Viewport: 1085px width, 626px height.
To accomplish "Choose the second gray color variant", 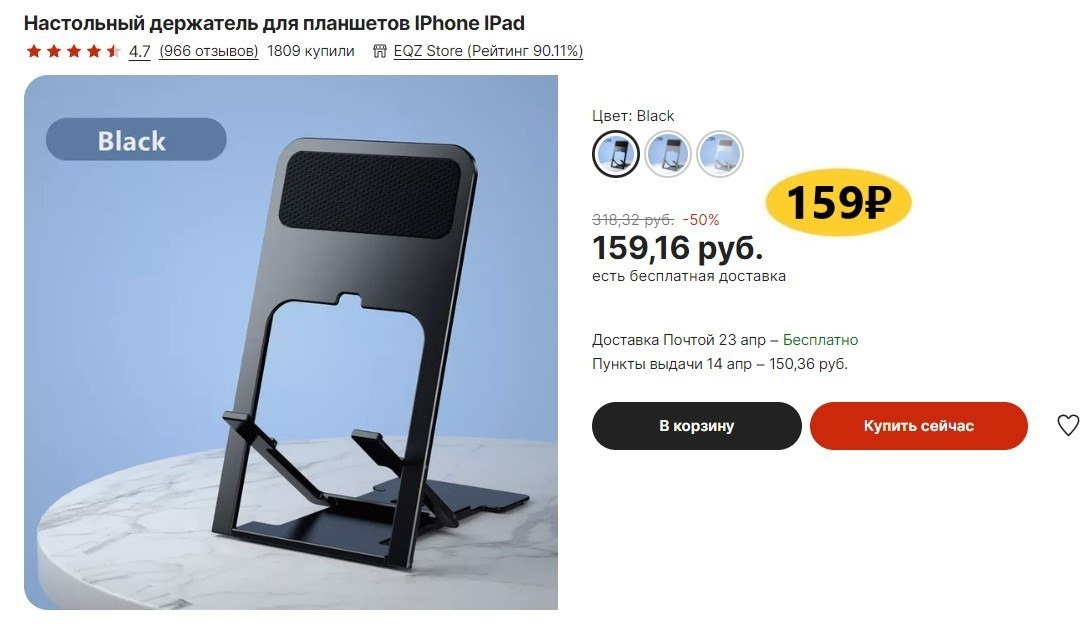I will tap(668, 154).
